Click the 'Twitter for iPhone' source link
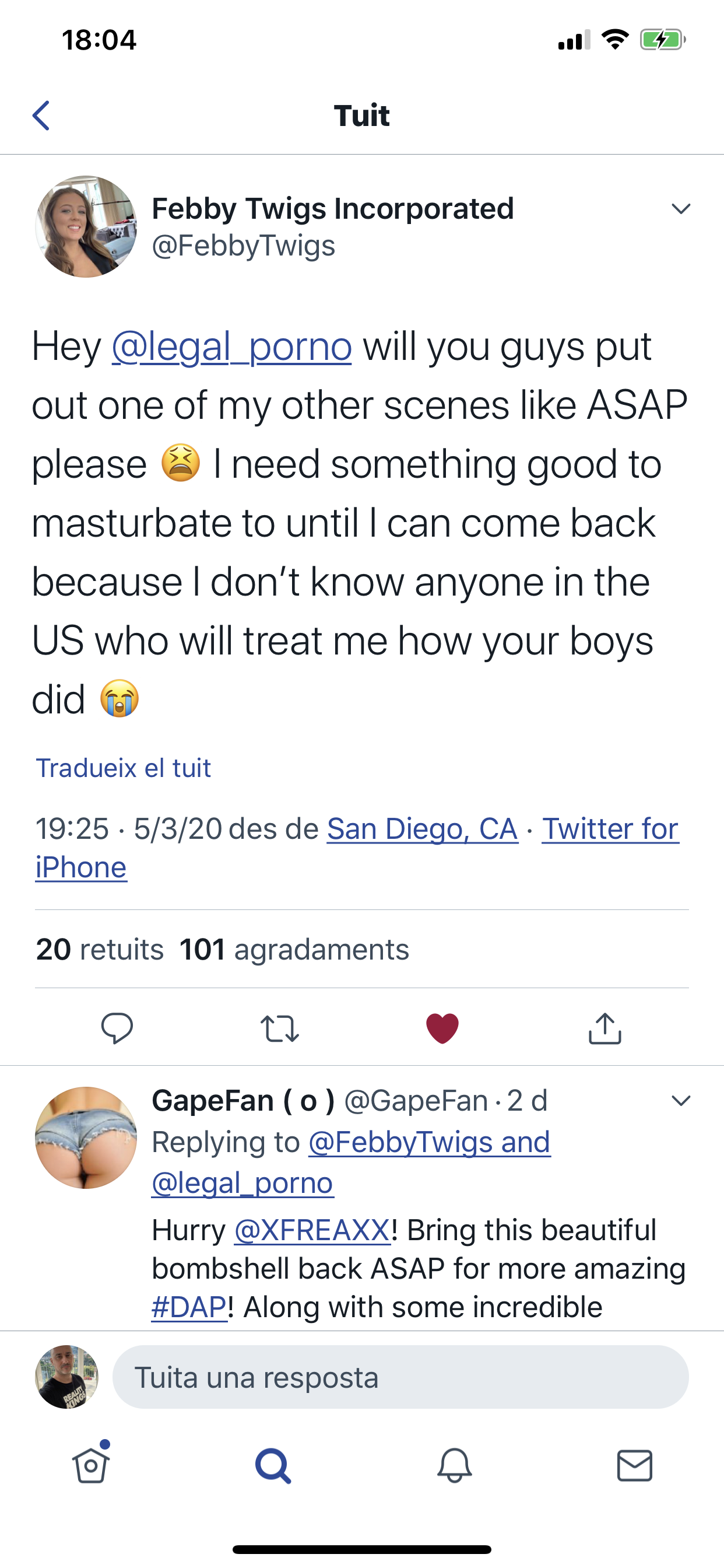Image resolution: width=724 pixels, height=1568 pixels. pos(610,829)
